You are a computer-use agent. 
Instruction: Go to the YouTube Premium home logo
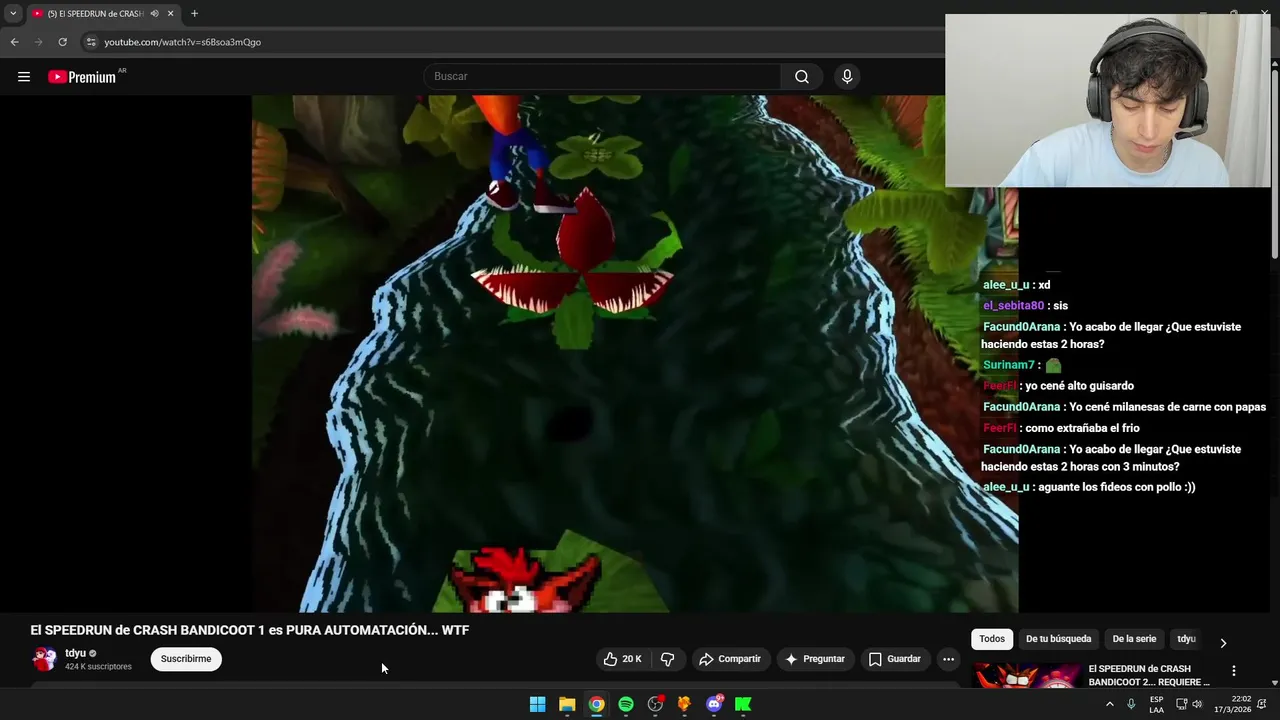pos(84,77)
